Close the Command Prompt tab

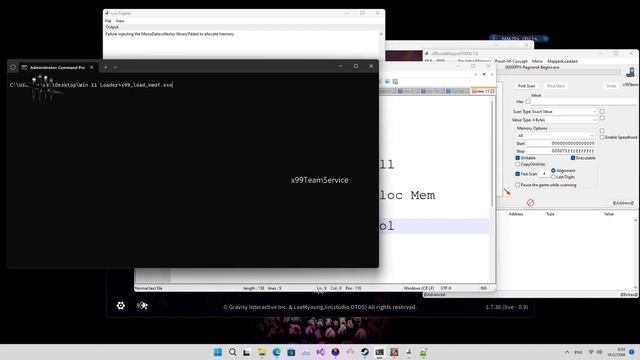(92, 67)
